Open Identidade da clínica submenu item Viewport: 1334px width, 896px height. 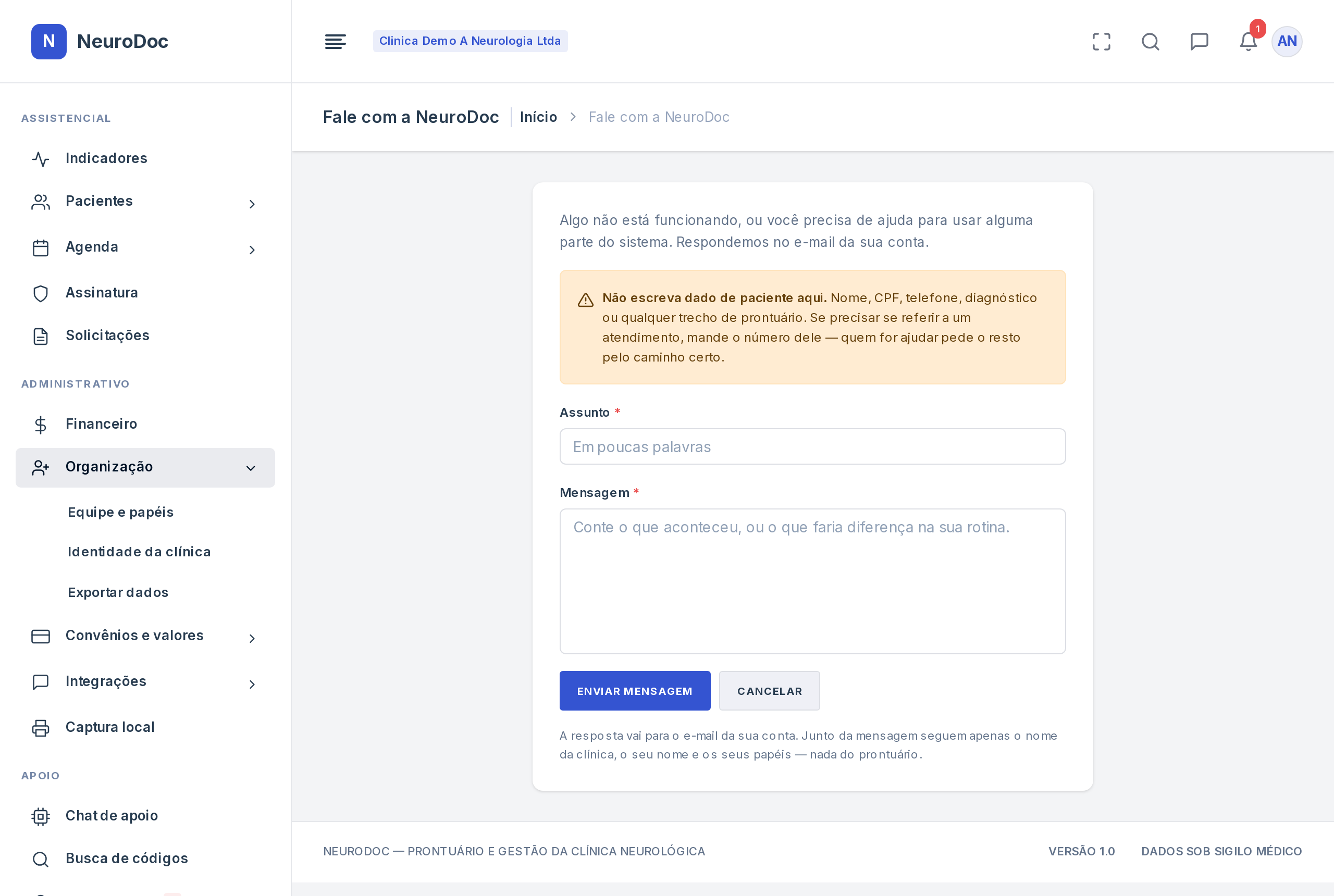coord(139,552)
